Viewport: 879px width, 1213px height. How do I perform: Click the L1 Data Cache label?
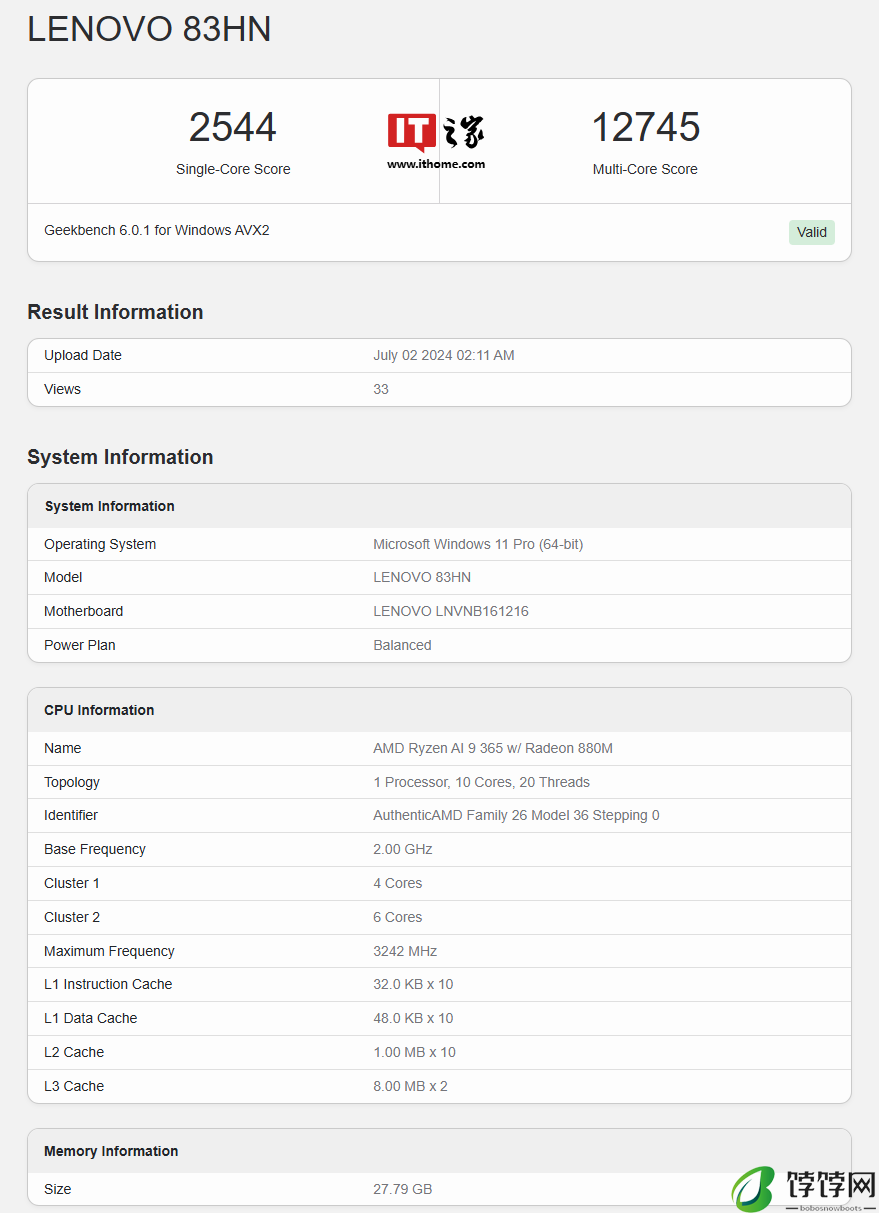91,1018
